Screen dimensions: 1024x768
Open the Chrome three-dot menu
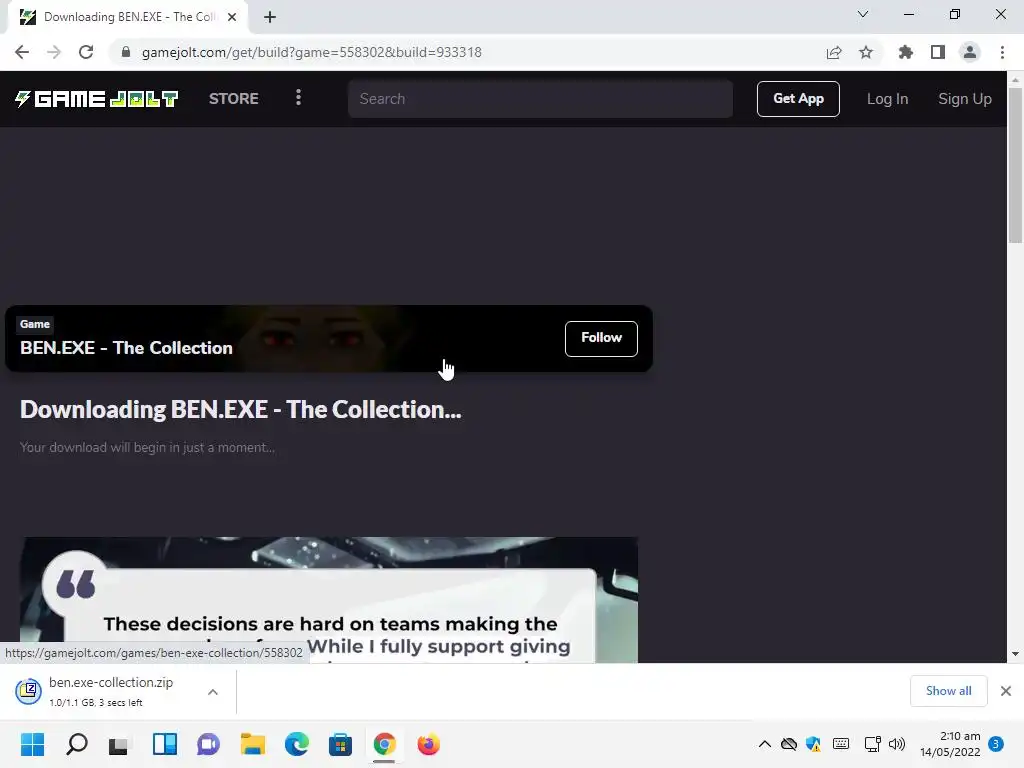point(1002,52)
